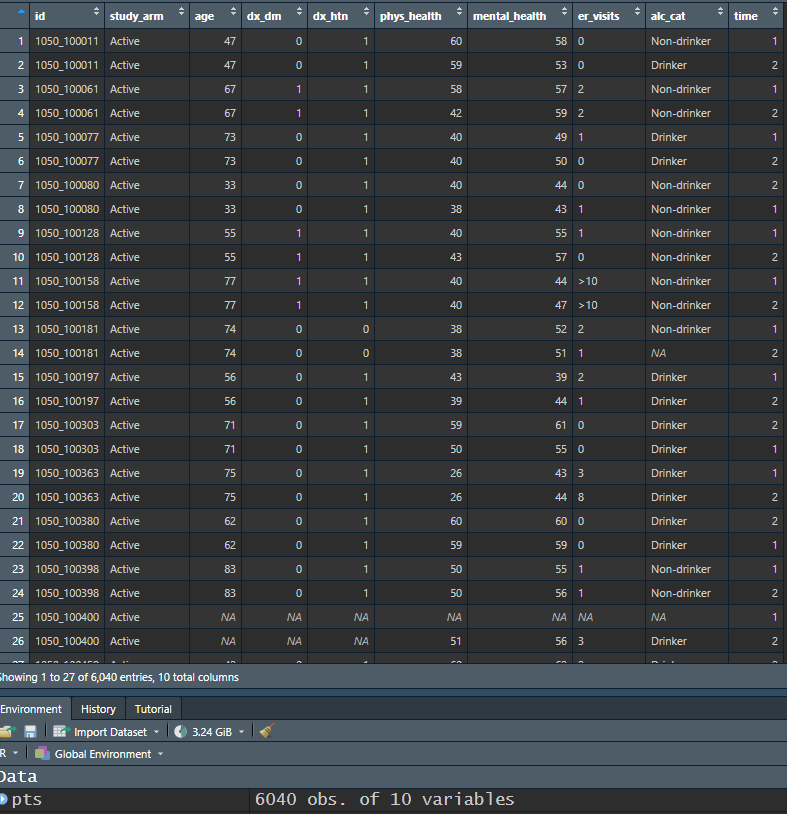This screenshot has width=787, height=814.
Task: Load workspace with the open folder icon
Action: click(x=7, y=731)
